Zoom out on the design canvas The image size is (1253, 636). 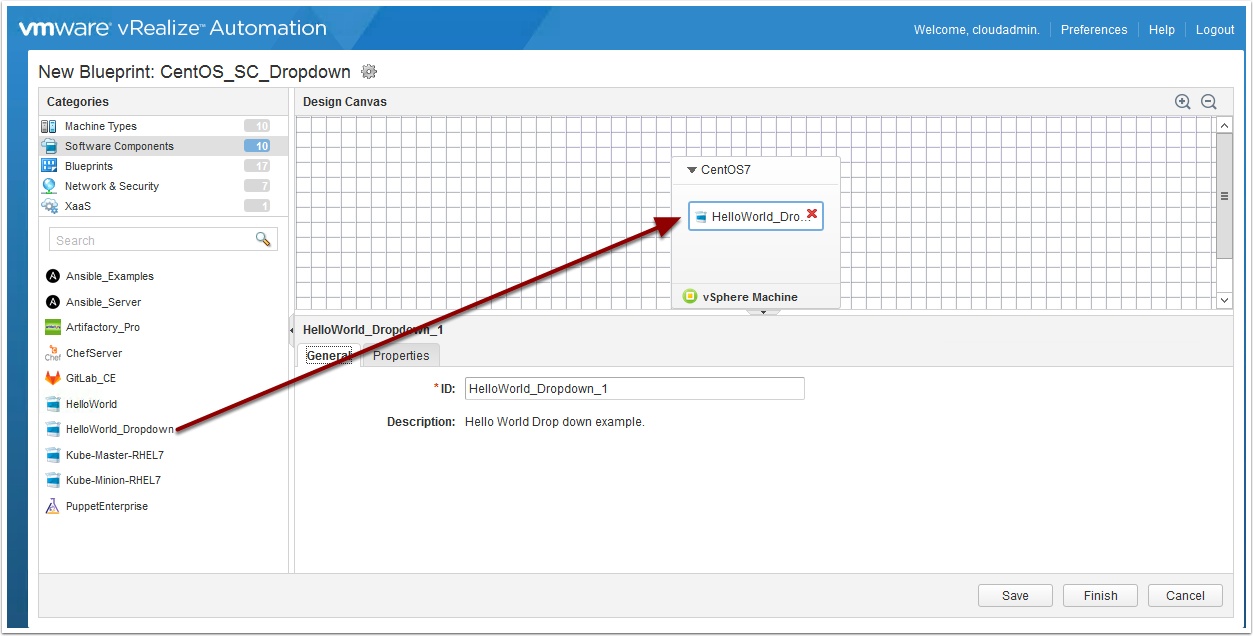pyautogui.click(x=1208, y=102)
